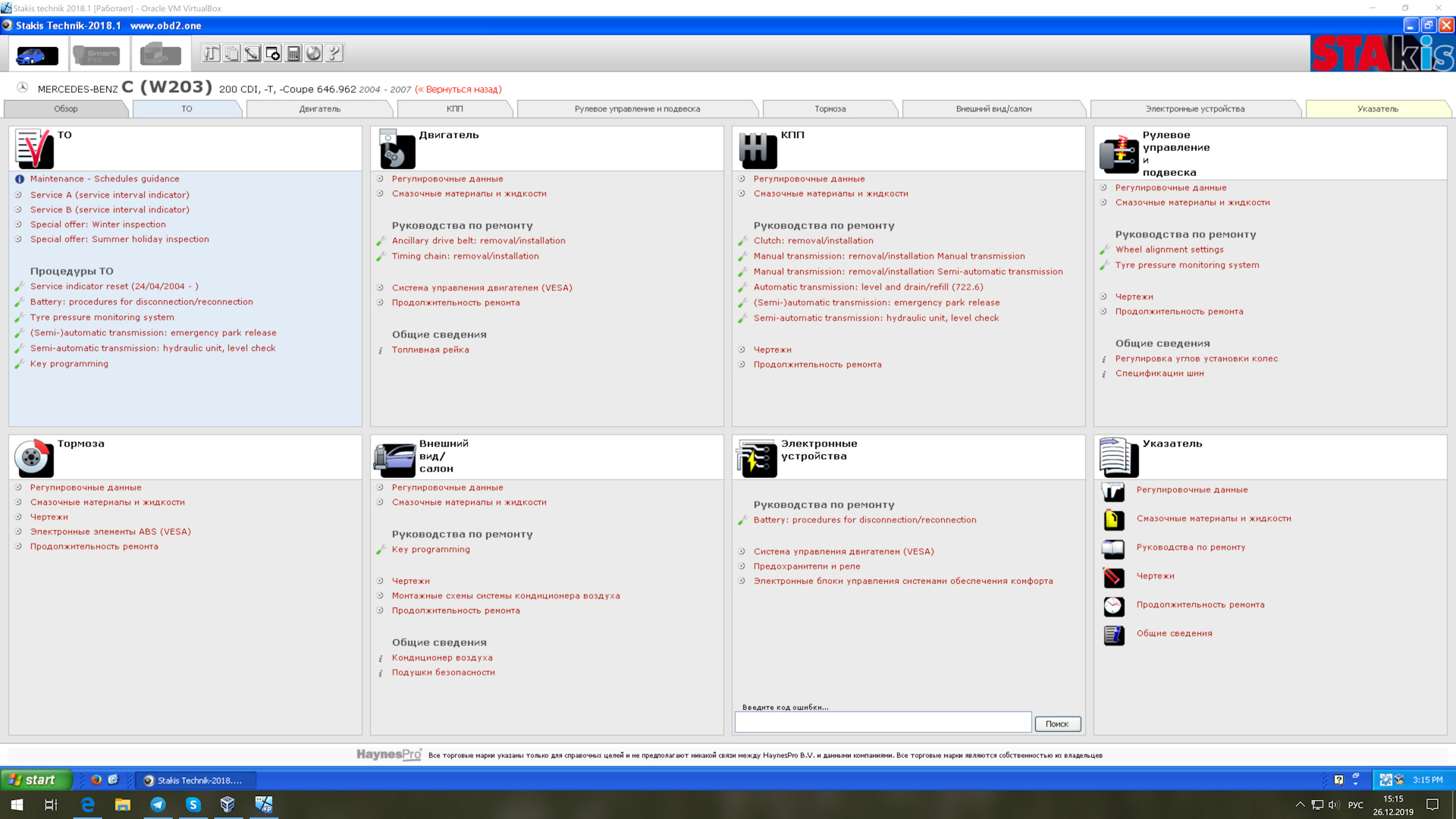1456x819 pixels.
Task: Click the КПП gearshift section icon
Action: [x=758, y=149]
